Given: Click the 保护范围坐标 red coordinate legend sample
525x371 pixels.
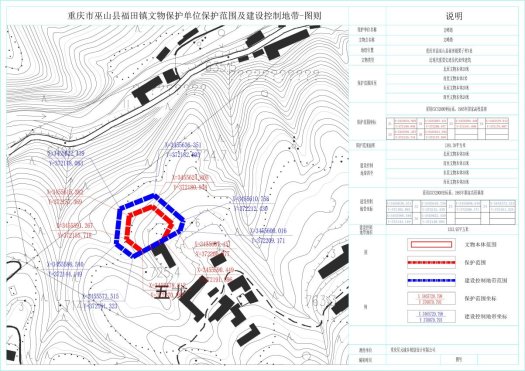Looking at the screenshot, I should click(431, 299).
